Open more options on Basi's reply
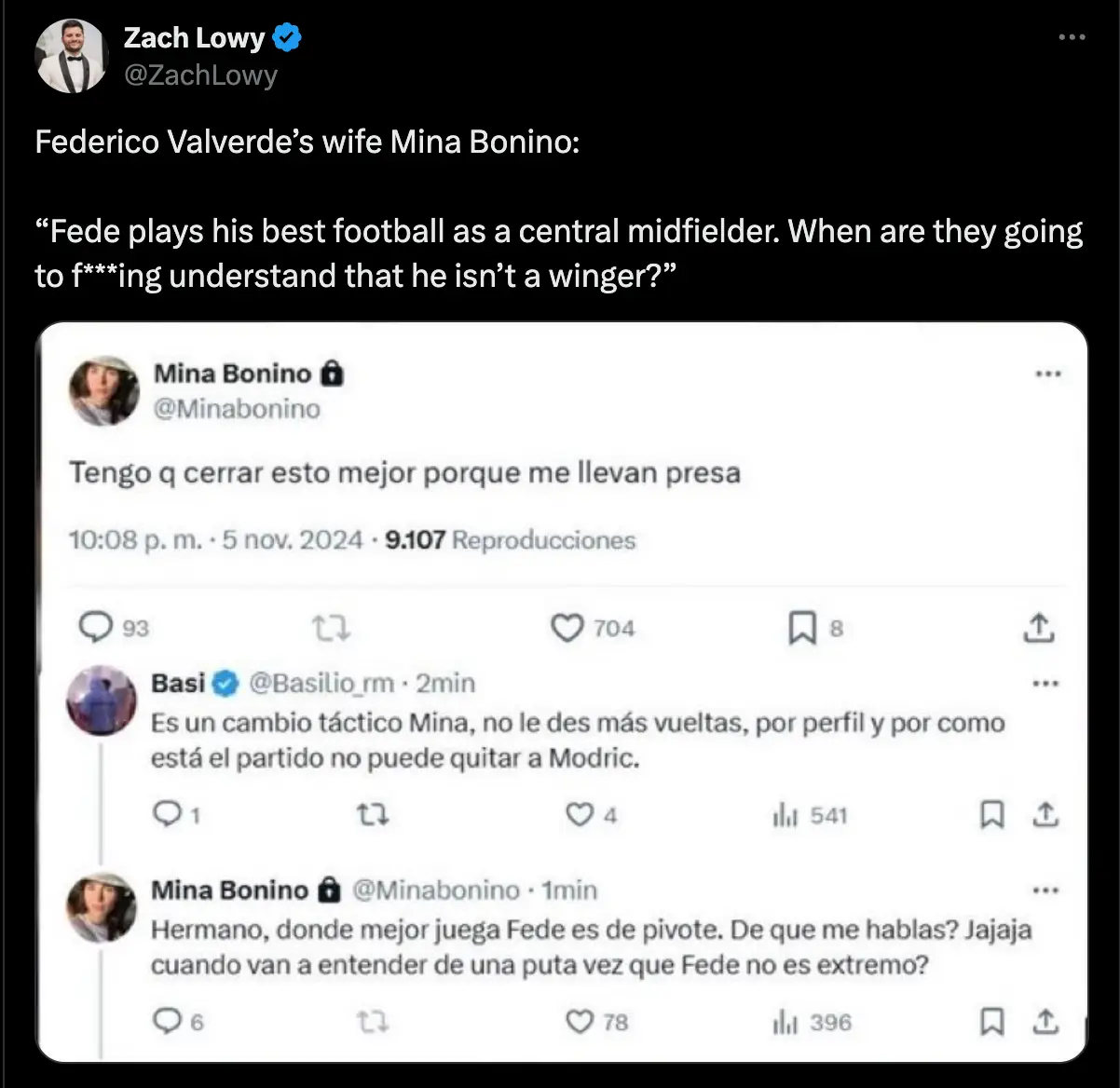Screen dimensions: 1120x1088 [1045, 684]
